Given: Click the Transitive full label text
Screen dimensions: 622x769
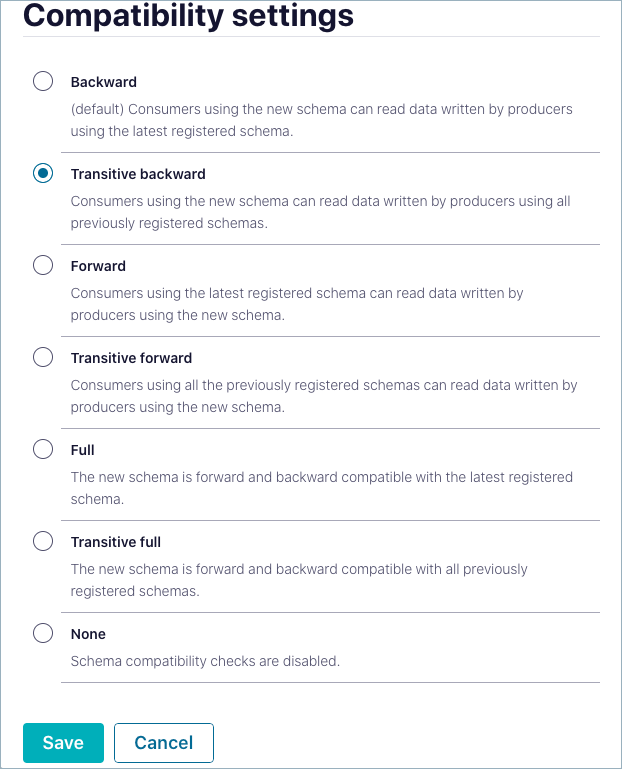Looking at the screenshot, I should point(116,542).
